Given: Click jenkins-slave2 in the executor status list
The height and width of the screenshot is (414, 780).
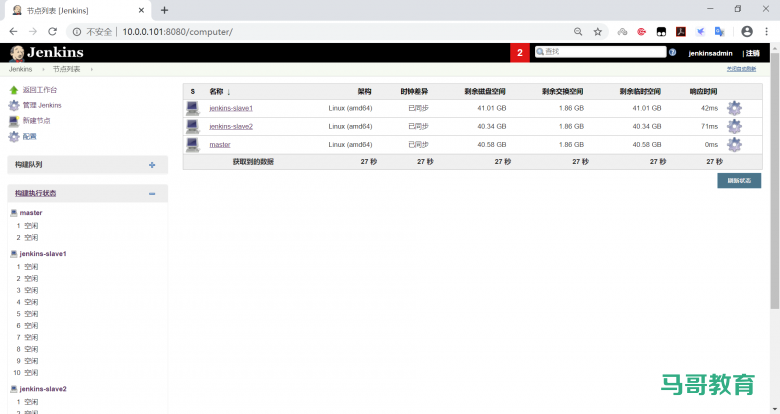Looking at the screenshot, I should tap(43, 389).
